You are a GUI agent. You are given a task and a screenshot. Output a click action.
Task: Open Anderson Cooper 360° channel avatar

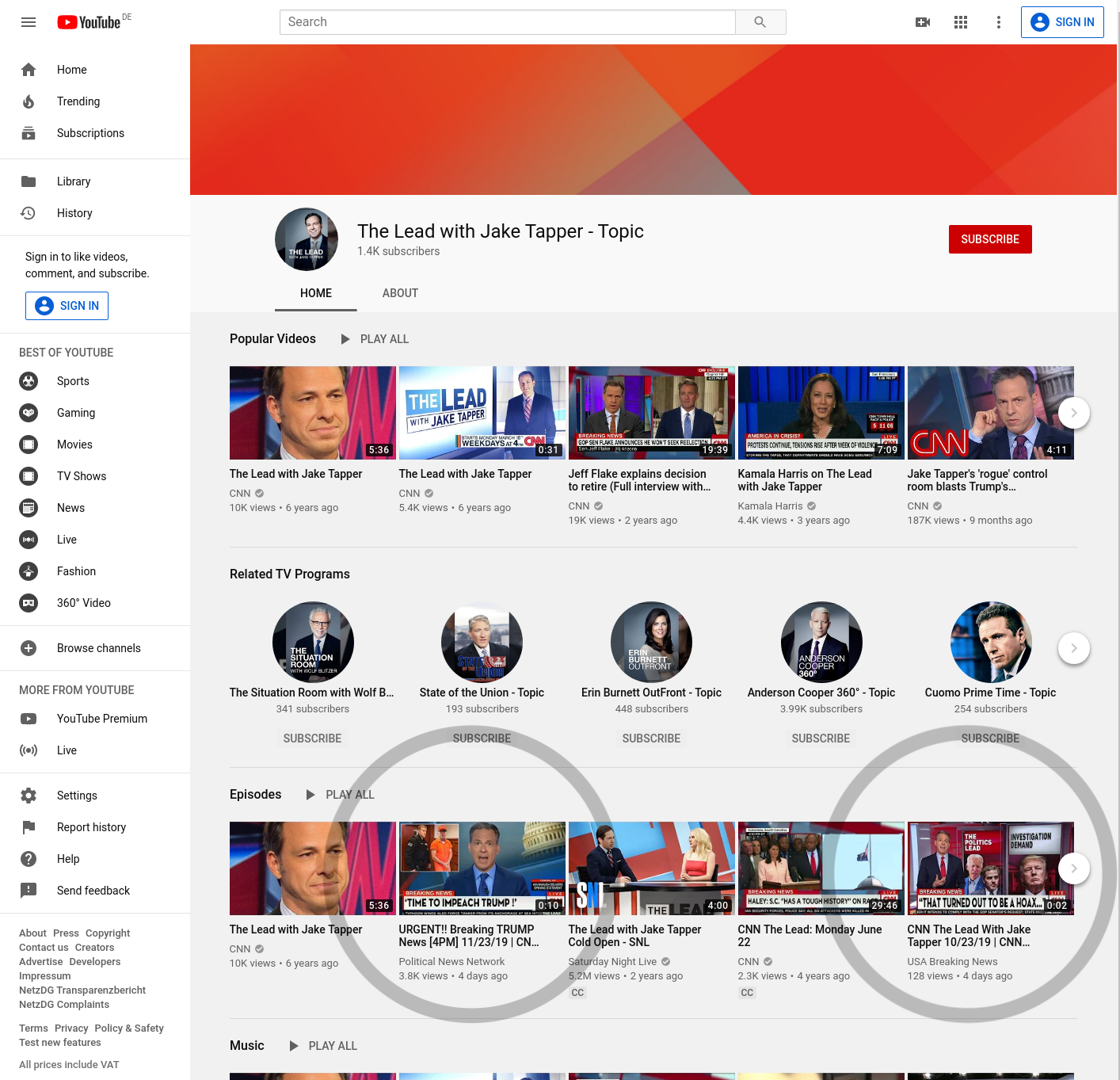click(821, 643)
